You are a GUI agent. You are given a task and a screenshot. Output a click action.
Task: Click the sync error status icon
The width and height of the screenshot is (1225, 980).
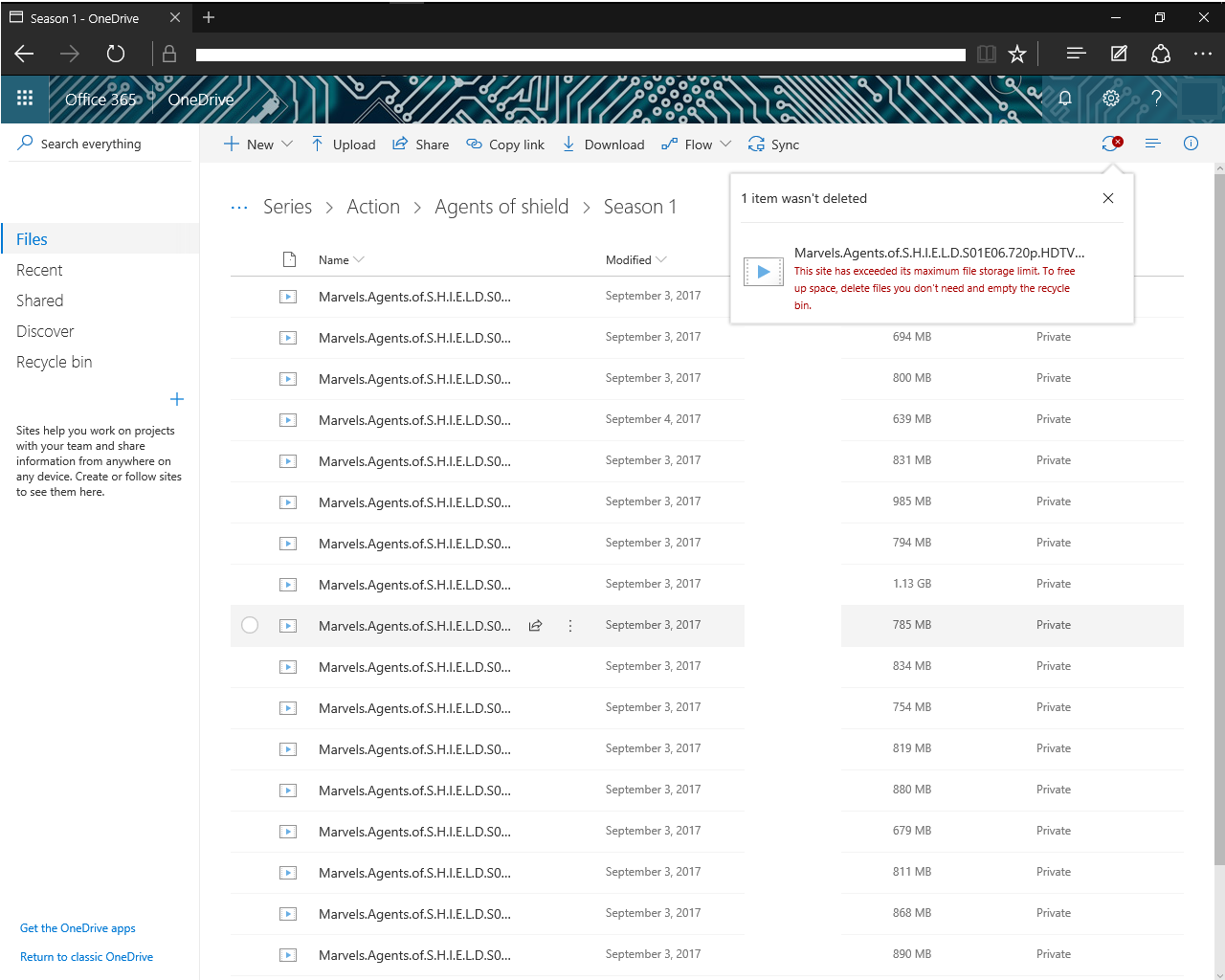[x=1111, y=143]
